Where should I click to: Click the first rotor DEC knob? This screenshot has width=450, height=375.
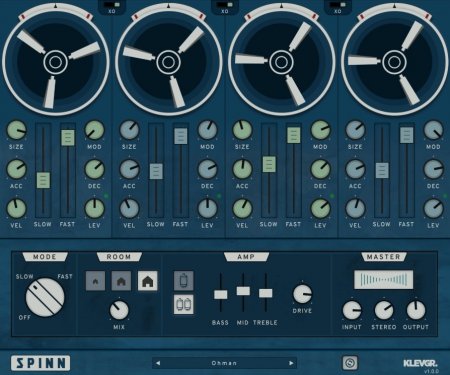[x=94, y=169]
